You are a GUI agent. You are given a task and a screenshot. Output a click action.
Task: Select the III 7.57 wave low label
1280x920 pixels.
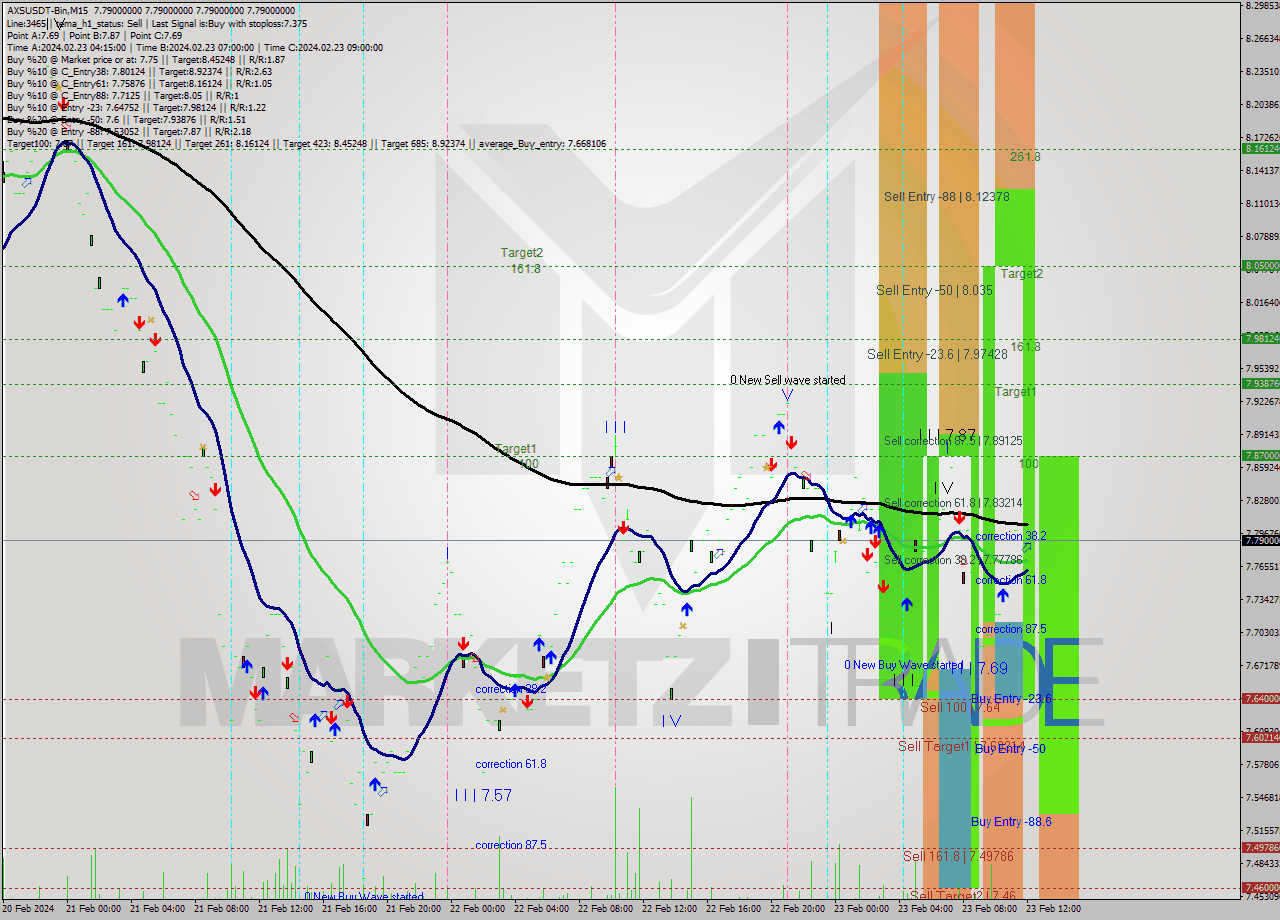483,795
